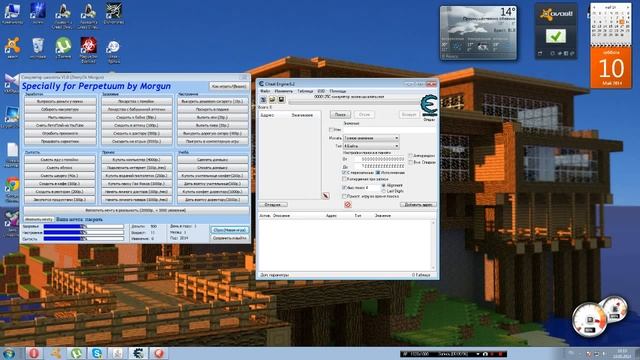Click the Возврат undo scan button

click(x=409, y=115)
